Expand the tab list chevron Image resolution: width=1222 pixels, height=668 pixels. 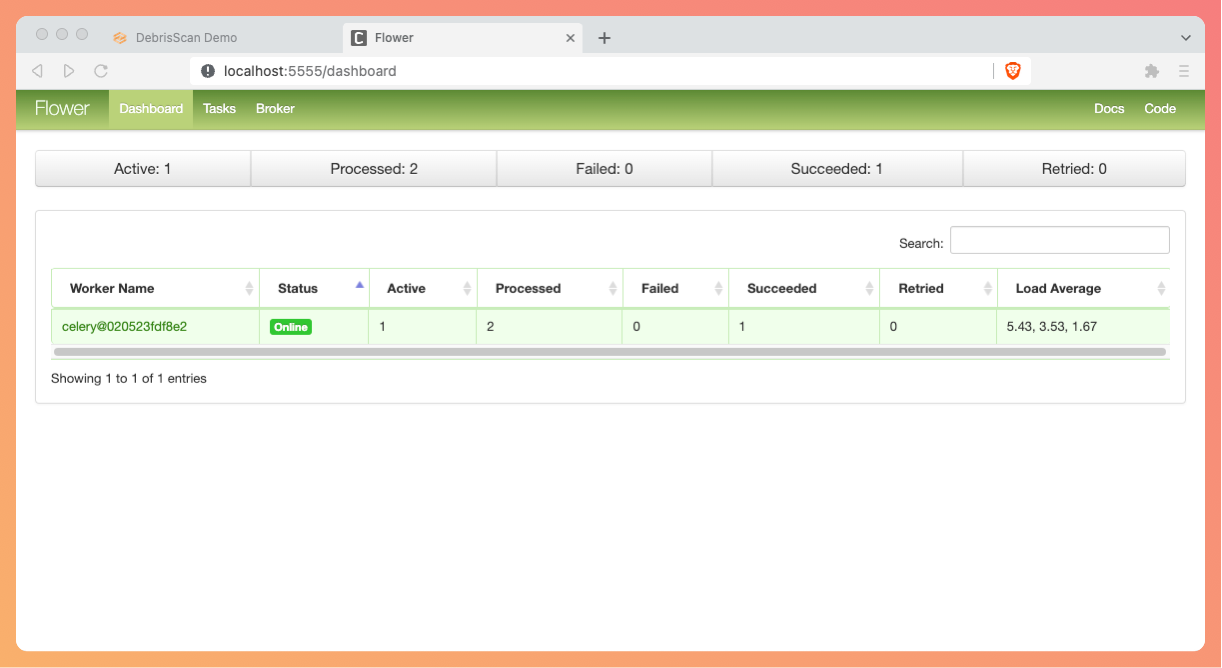[x=1186, y=38]
